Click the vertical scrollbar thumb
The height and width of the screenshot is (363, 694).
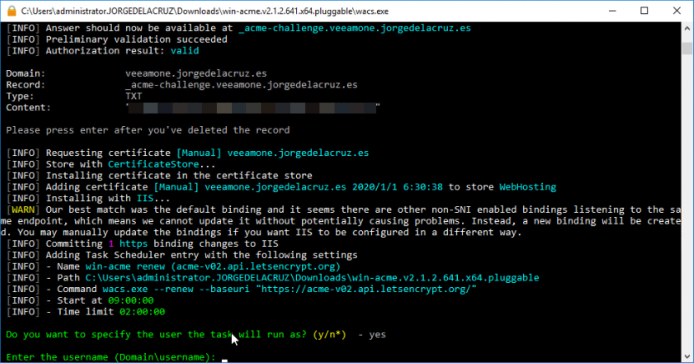tap(687, 48)
